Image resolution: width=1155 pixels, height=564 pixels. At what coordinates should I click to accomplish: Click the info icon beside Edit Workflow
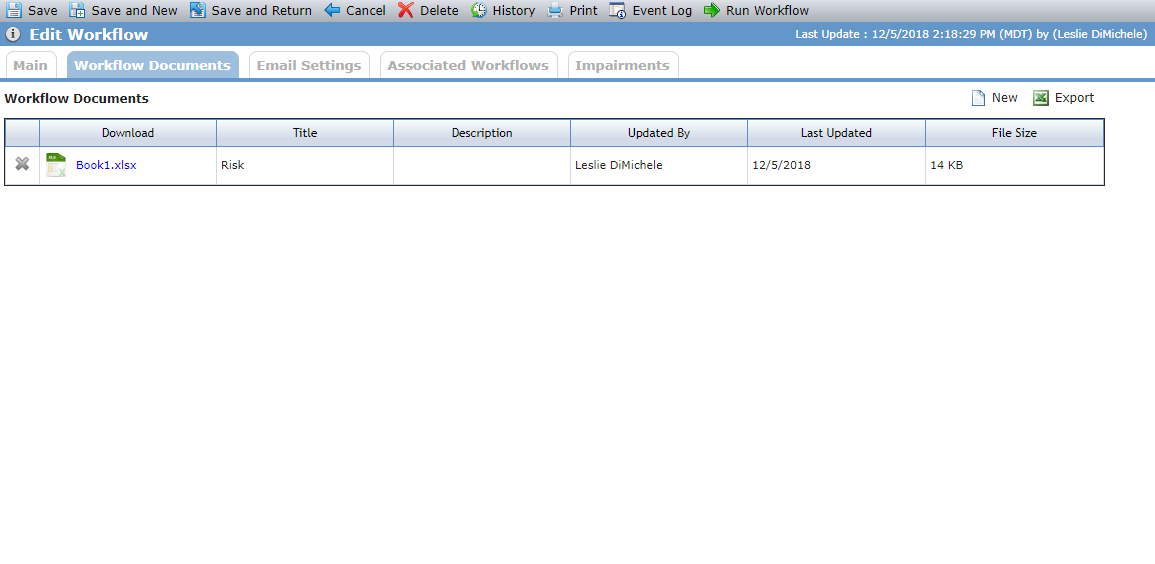tap(13, 35)
